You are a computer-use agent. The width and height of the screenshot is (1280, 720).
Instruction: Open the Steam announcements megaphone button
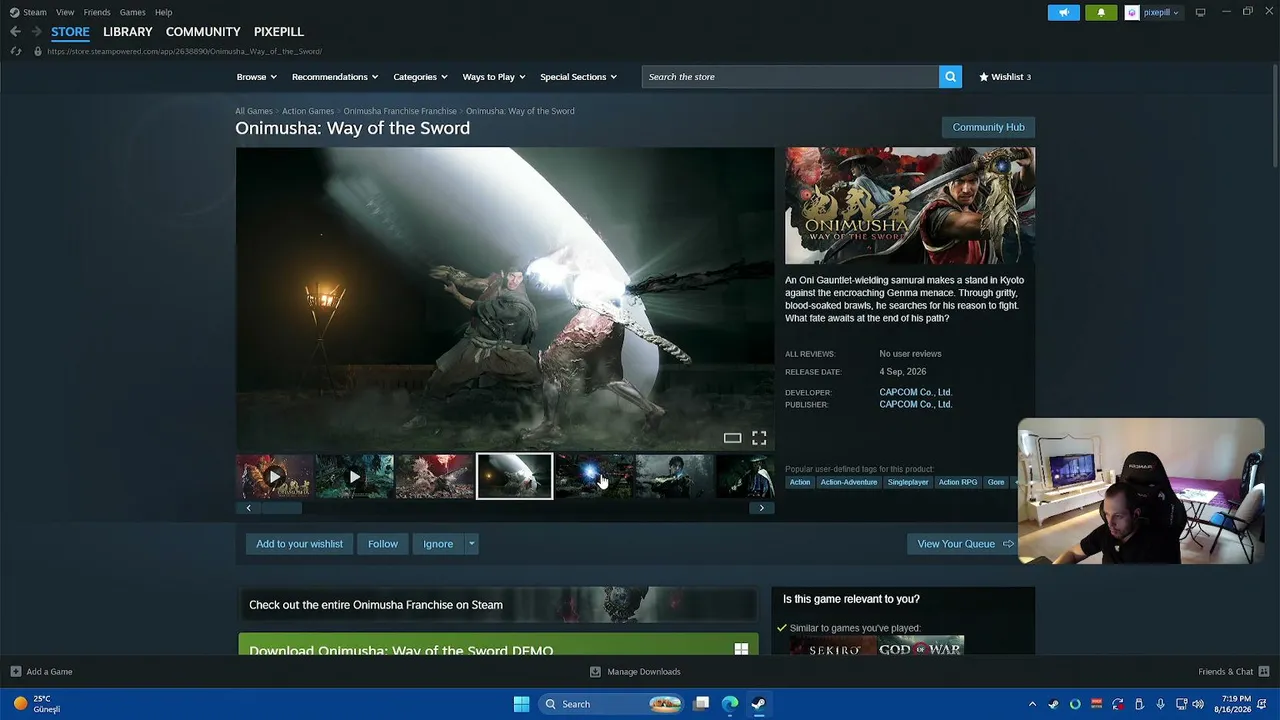click(x=1064, y=12)
